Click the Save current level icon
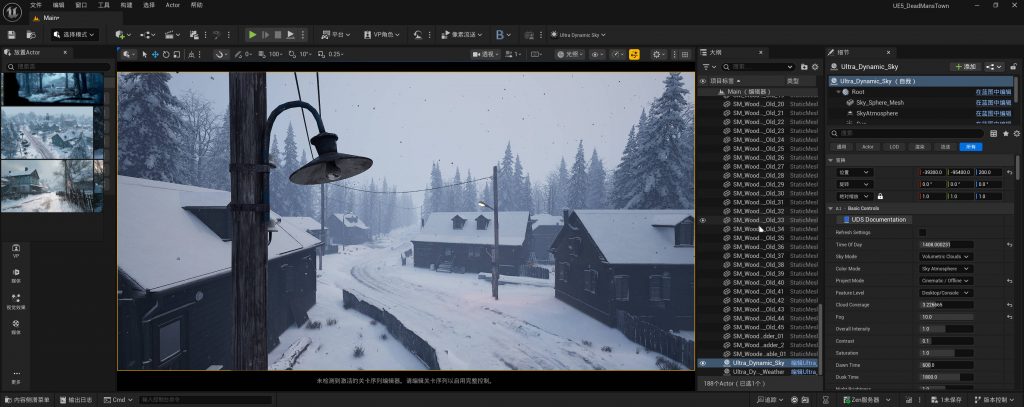Viewport: 1024px width, 407px height. [x=13, y=34]
